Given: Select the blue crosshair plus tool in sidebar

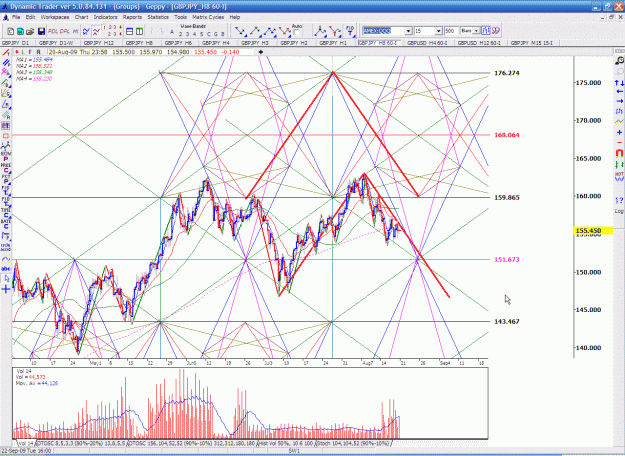Looking at the screenshot, I should click(x=6, y=289).
